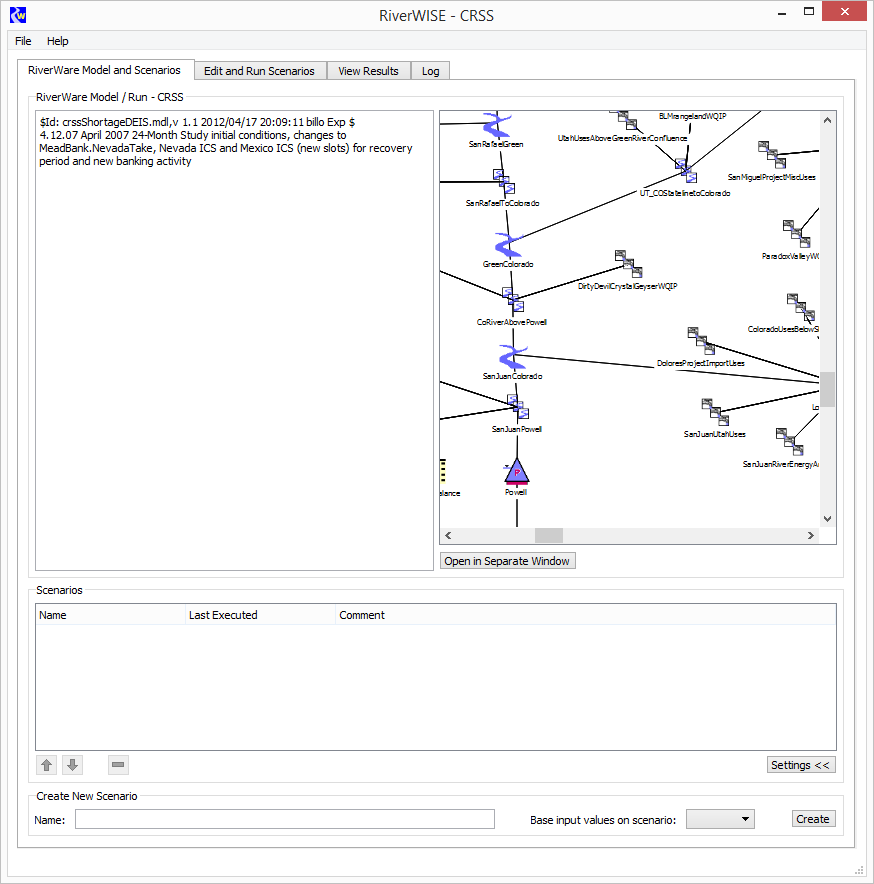This screenshot has height=884, width=874.
Task: Select DirtyDevilCrystalGeyserWQIP water user icon
Action: (629, 264)
